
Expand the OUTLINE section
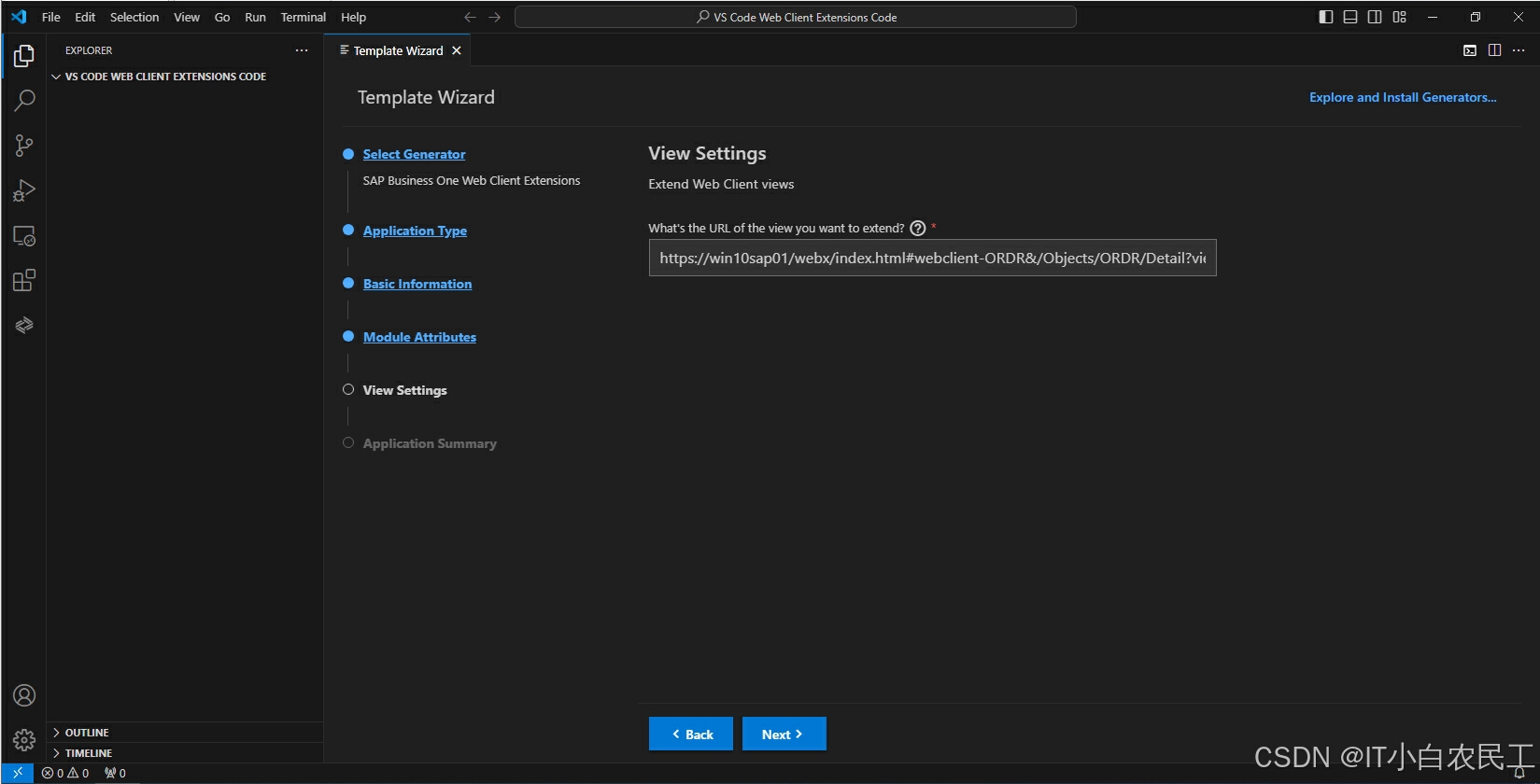click(x=185, y=733)
